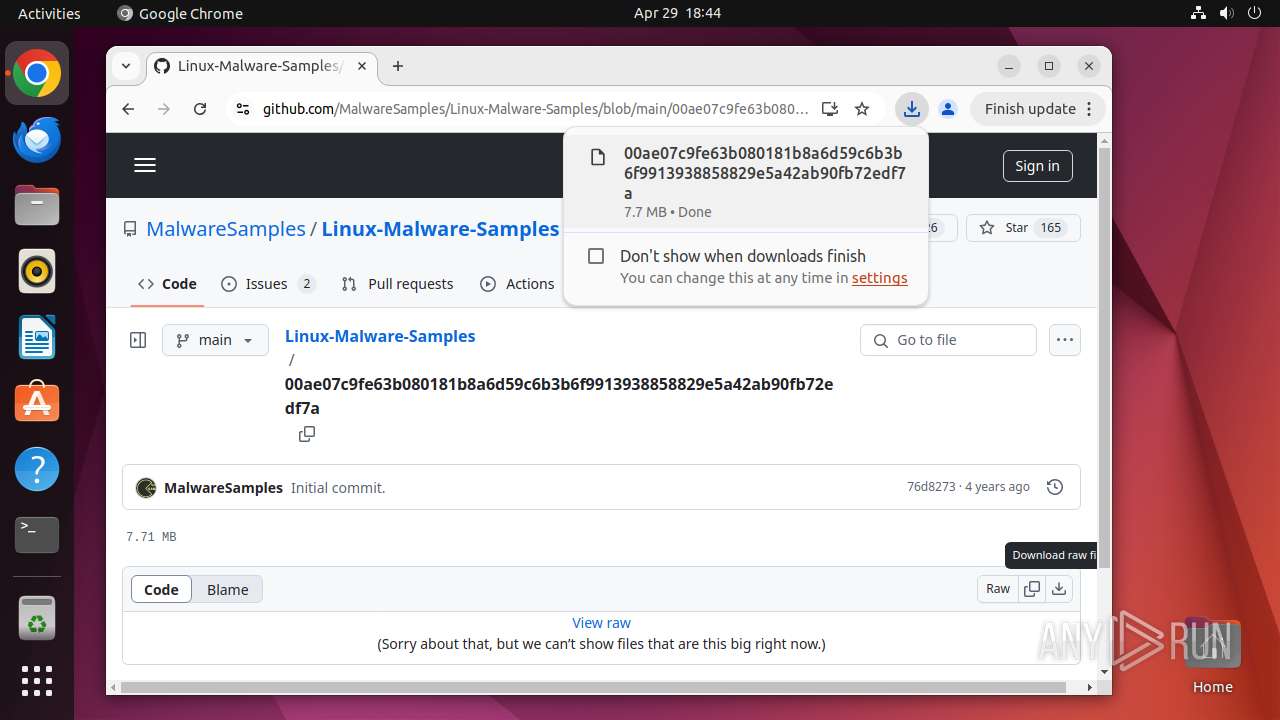Image resolution: width=1280 pixels, height=720 pixels.
Task: Open the Linux-Malware-Samples breadcrumb link
Action: (x=380, y=336)
